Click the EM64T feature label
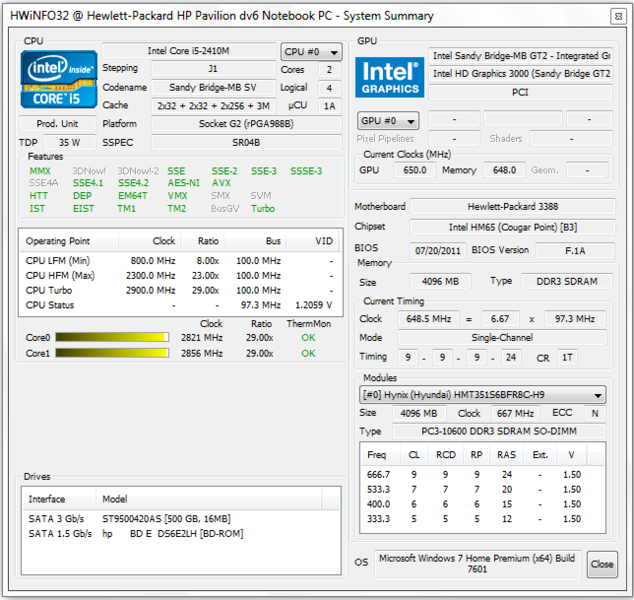Viewport: 634px width, 600px height. pyautogui.click(x=133, y=196)
